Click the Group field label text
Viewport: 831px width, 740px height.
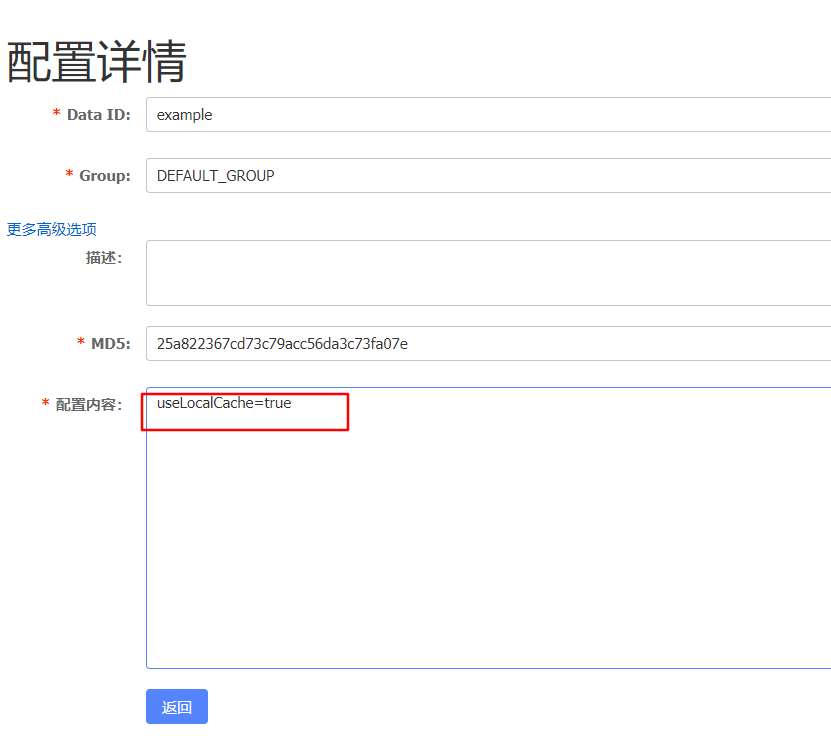point(103,175)
